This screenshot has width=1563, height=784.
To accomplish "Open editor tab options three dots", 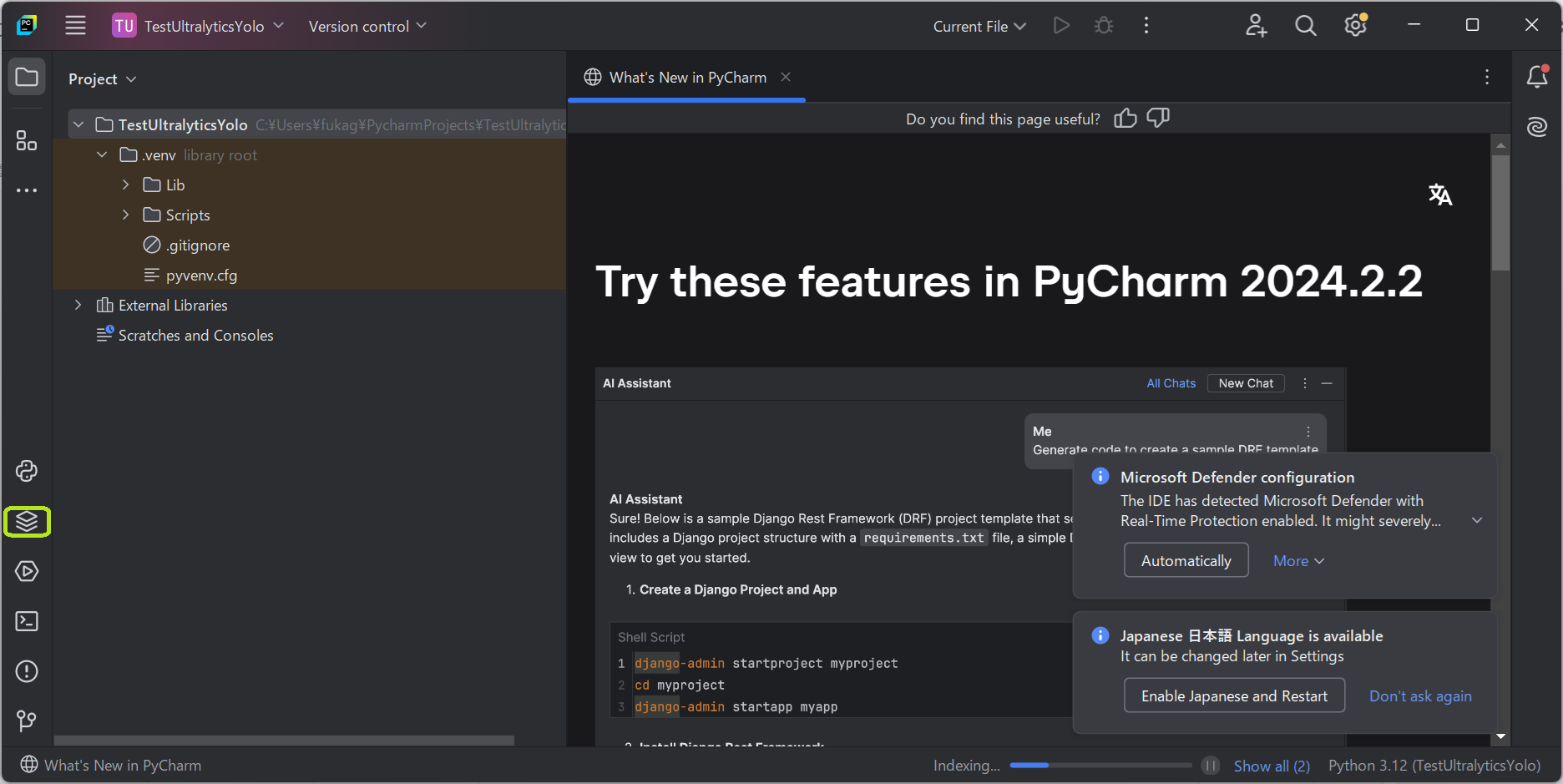I will tap(1487, 77).
